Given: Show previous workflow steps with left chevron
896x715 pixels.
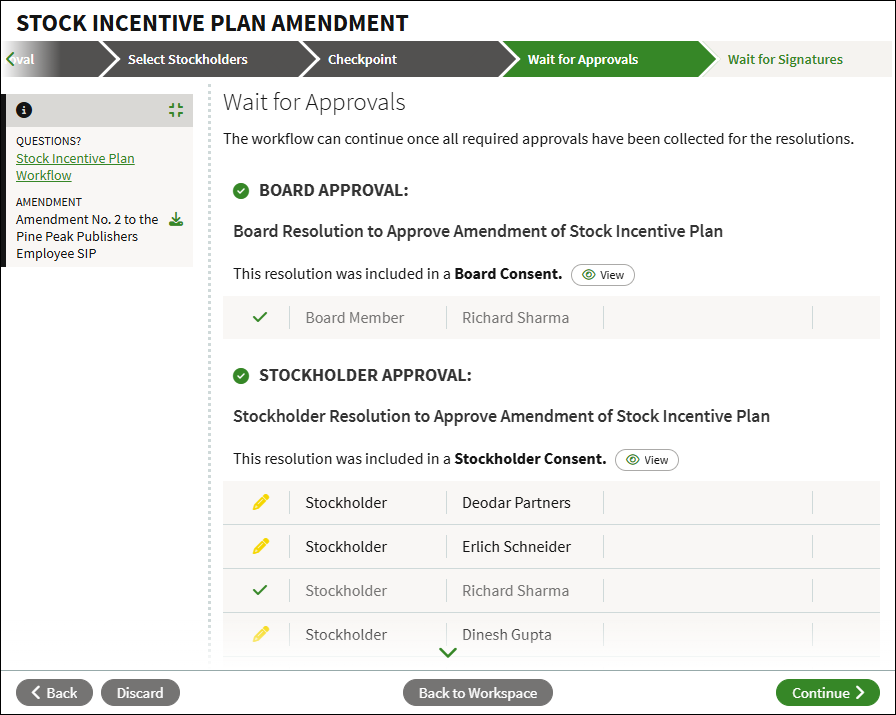Looking at the screenshot, I should (10, 59).
